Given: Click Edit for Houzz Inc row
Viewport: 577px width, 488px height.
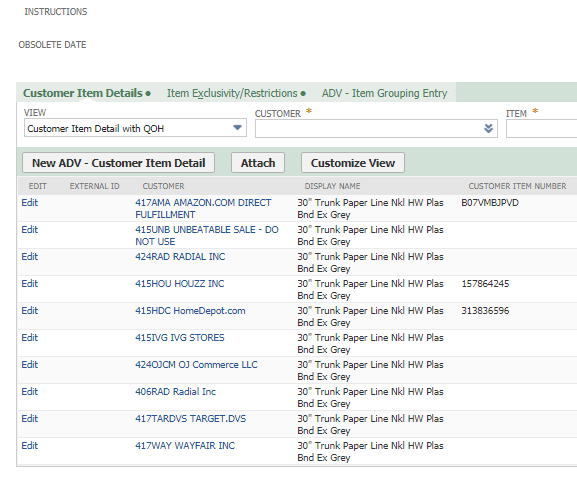Looking at the screenshot, I should click(29, 283).
